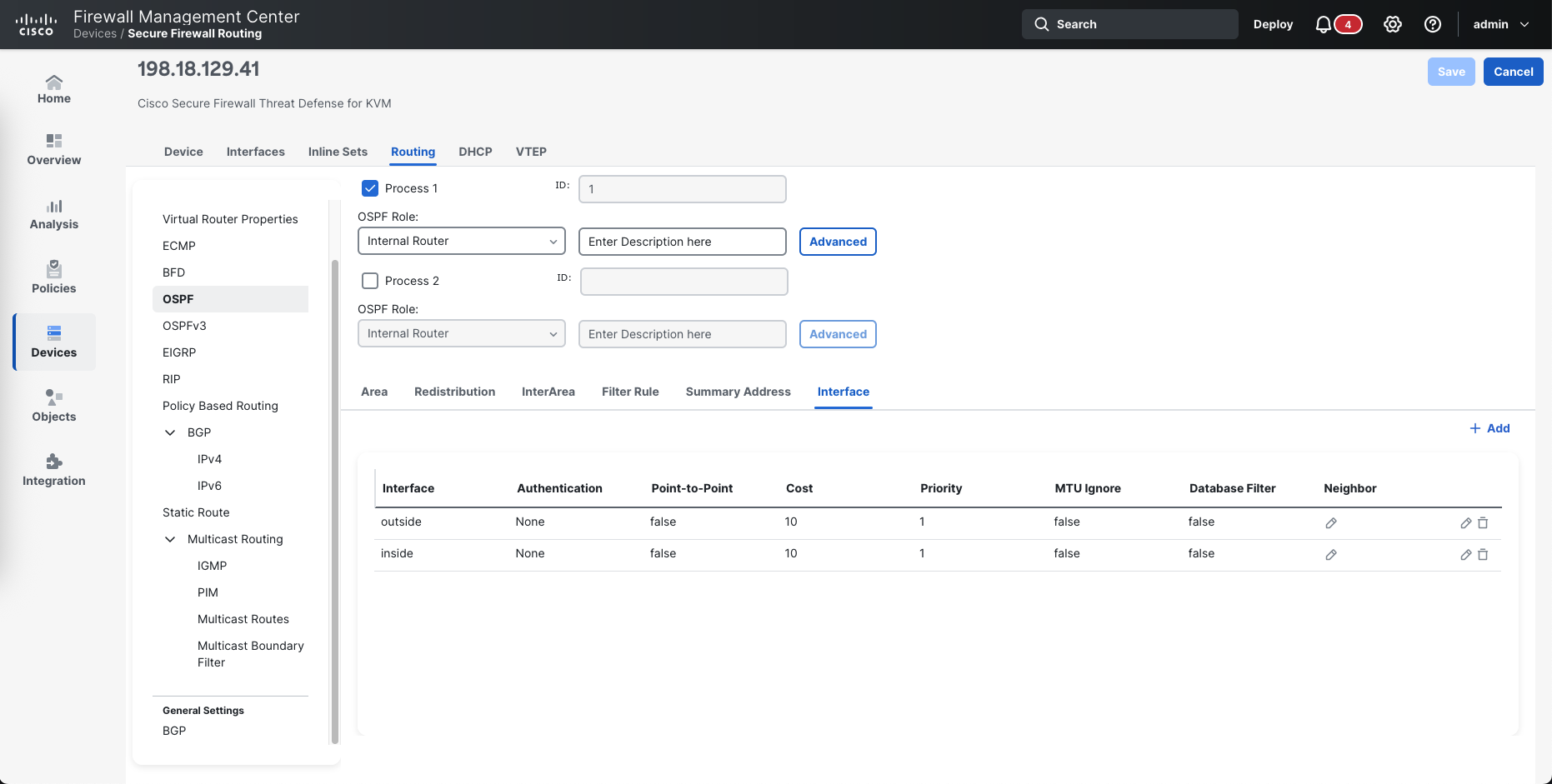Click the Process 1 description field

tap(682, 242)
